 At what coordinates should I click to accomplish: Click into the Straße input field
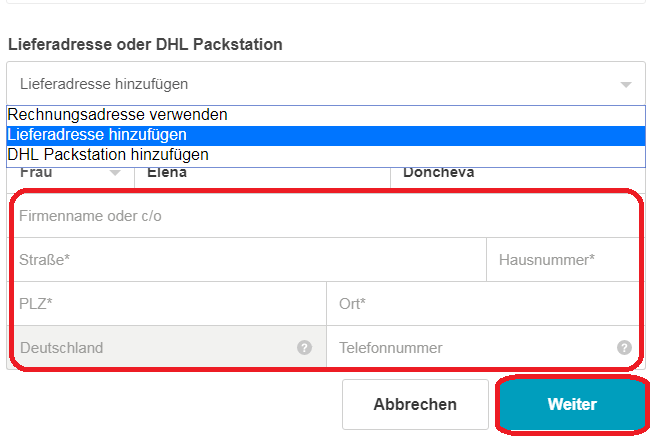coord(248,260)
